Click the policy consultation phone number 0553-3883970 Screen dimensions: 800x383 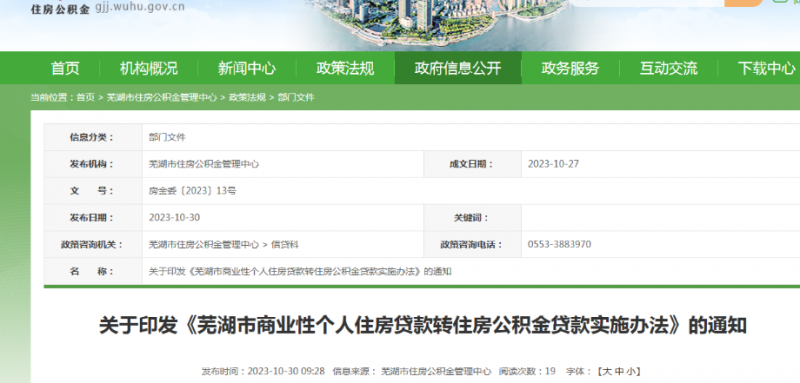tap(559, 245)
